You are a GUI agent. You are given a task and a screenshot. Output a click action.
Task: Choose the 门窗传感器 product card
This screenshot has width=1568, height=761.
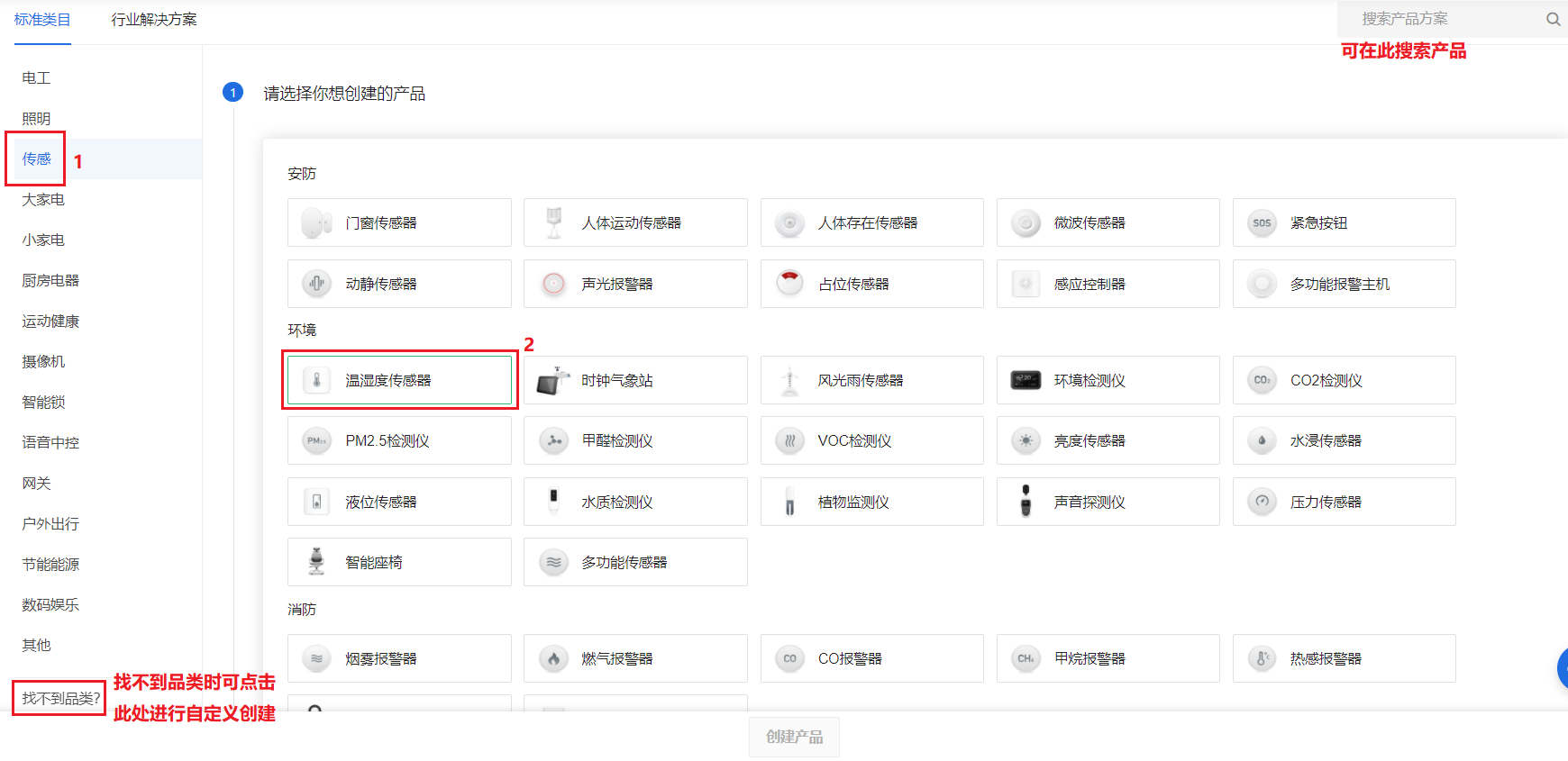399,222
